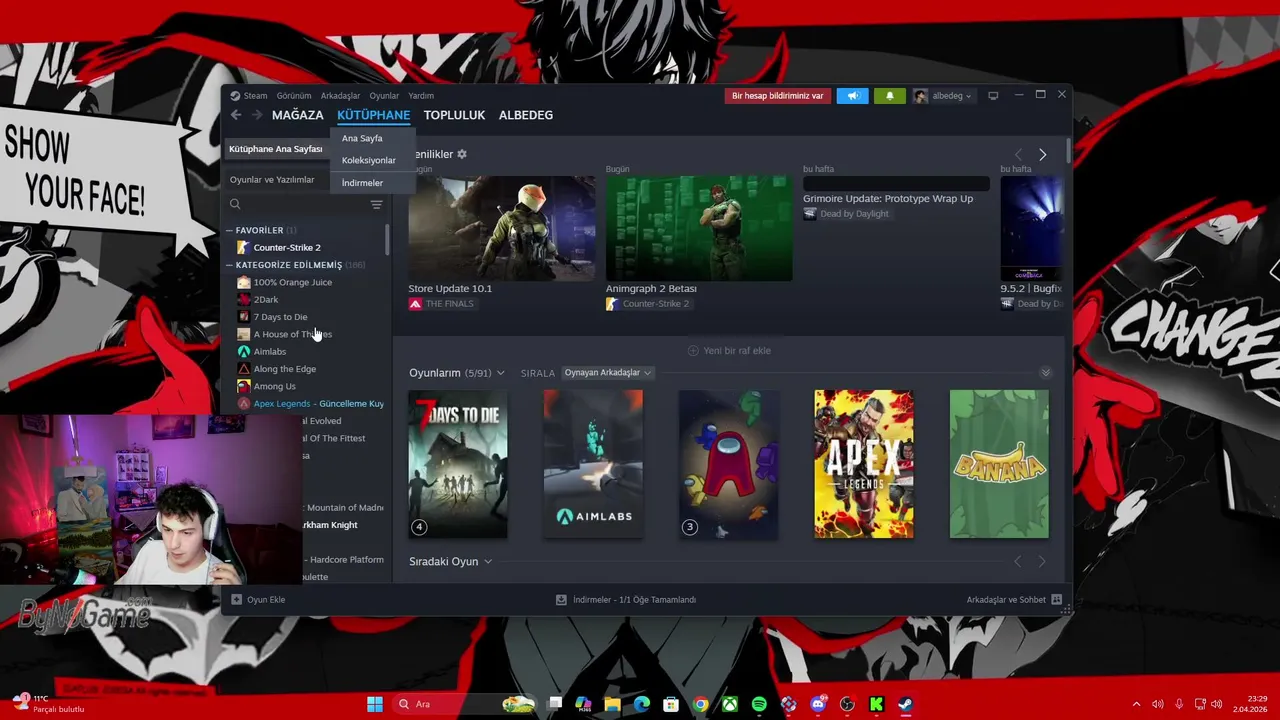Open the Oyunlar menu
Viewport: 1280px width, 720px height.
[384, 96]
